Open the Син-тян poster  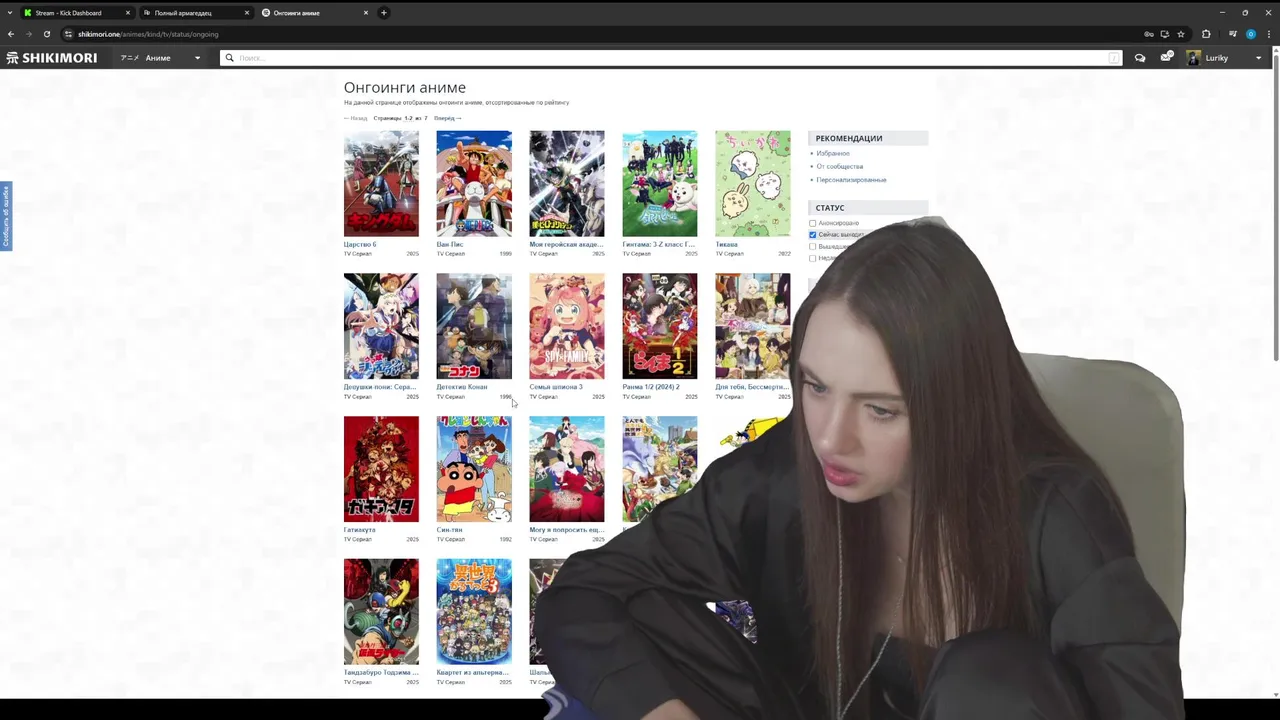pos(474,469)
